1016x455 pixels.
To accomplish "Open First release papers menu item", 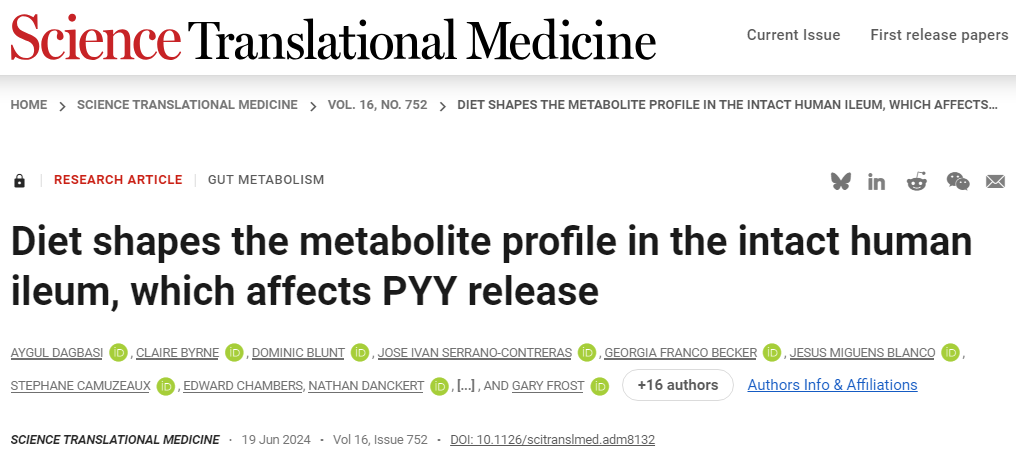I will pyautogui.click(x=939, y=35).
